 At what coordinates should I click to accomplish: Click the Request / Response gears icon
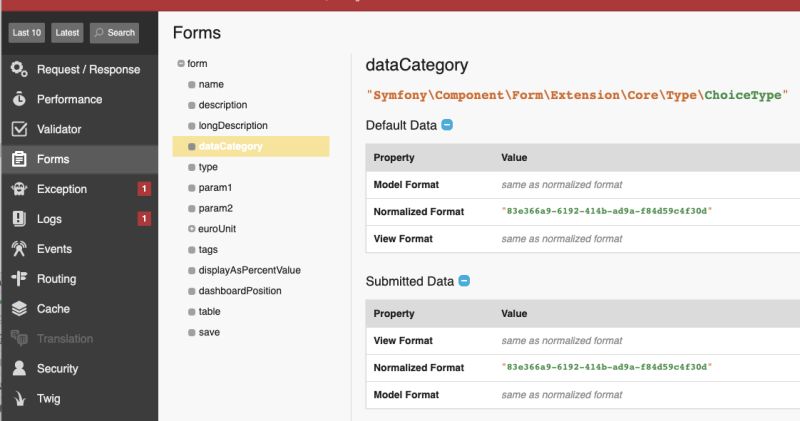[x=19, y=69]
